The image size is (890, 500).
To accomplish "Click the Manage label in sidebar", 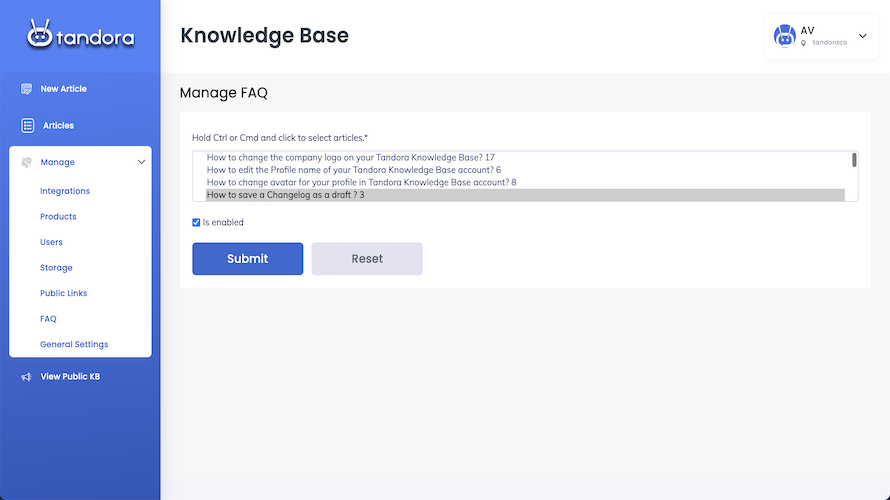I will (57, 162).
